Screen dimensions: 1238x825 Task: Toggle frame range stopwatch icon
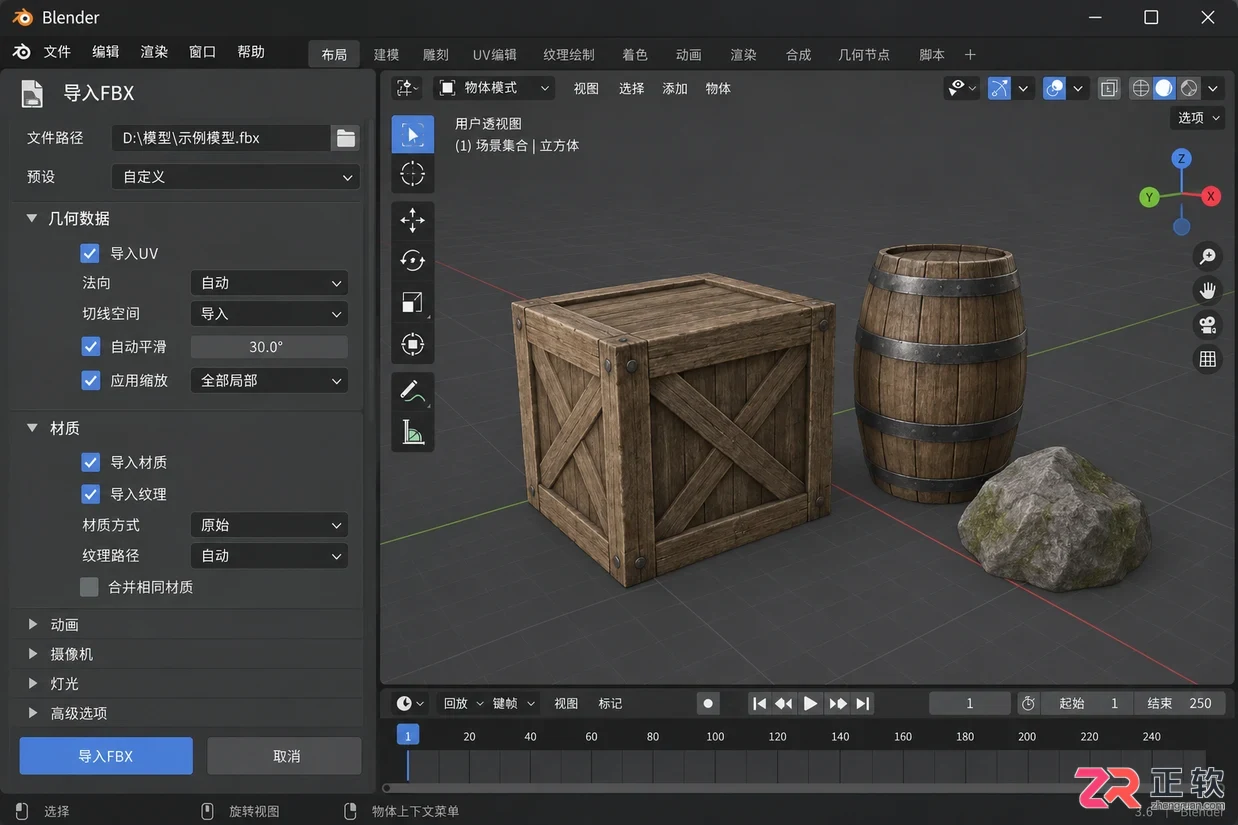[1028, 703]
